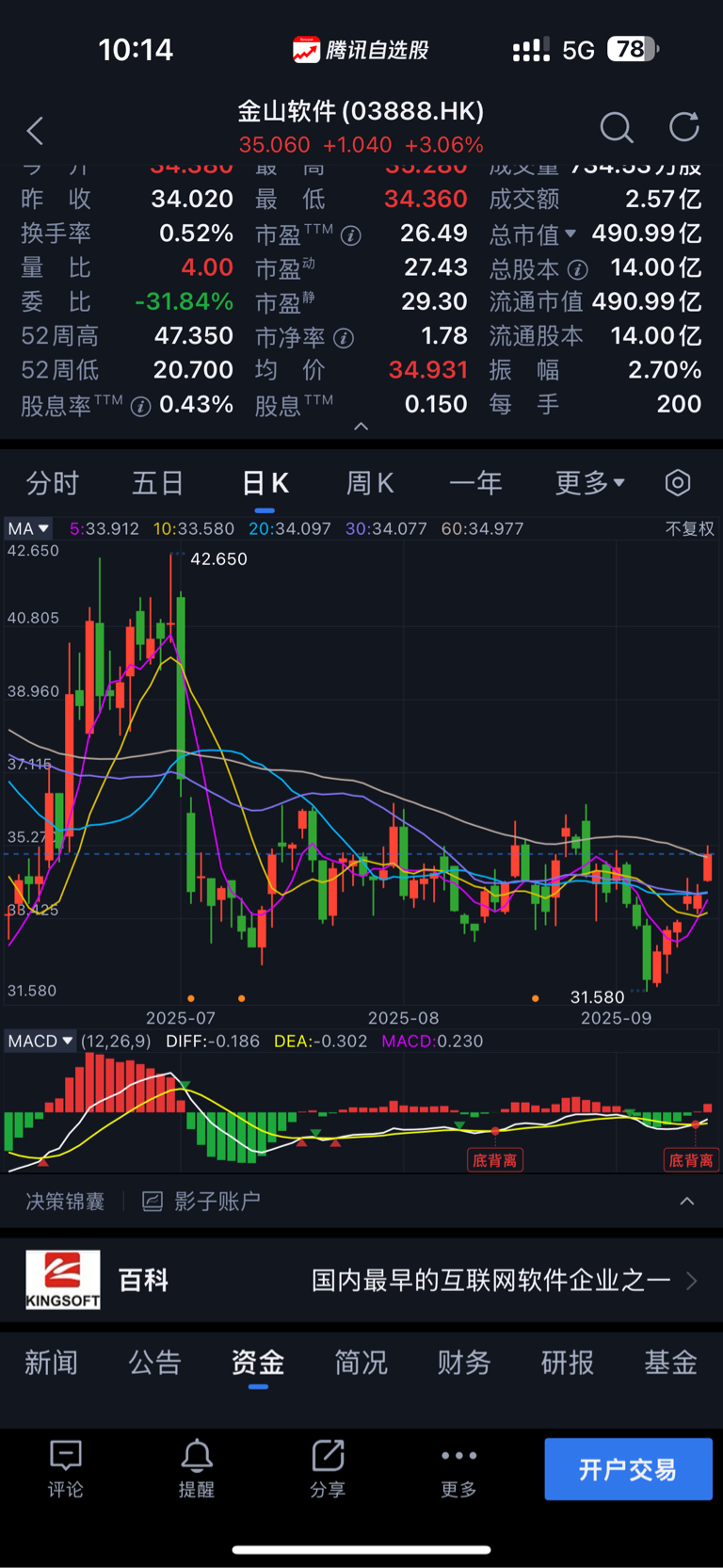Tap 31.580 low price label on chart
The image size is (723, 1568).
point(597,997)
